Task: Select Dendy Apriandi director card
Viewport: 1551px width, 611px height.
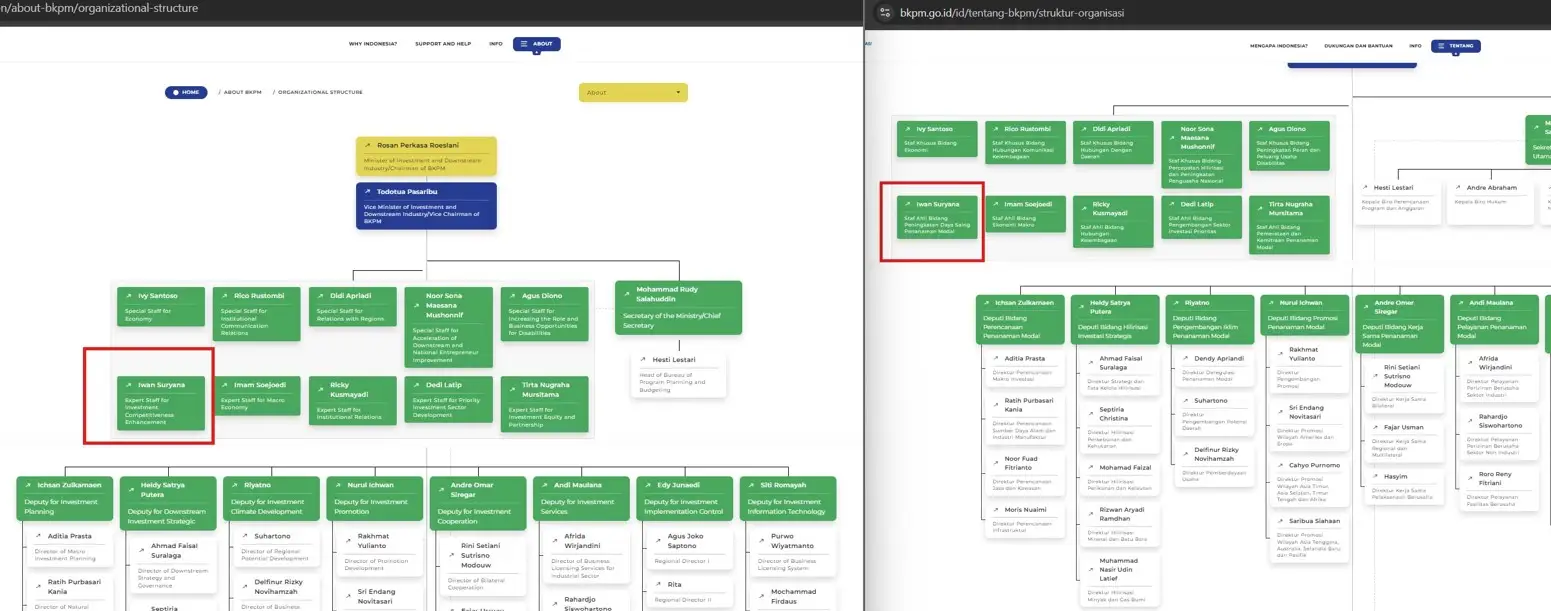Action: pos(1214,367)
